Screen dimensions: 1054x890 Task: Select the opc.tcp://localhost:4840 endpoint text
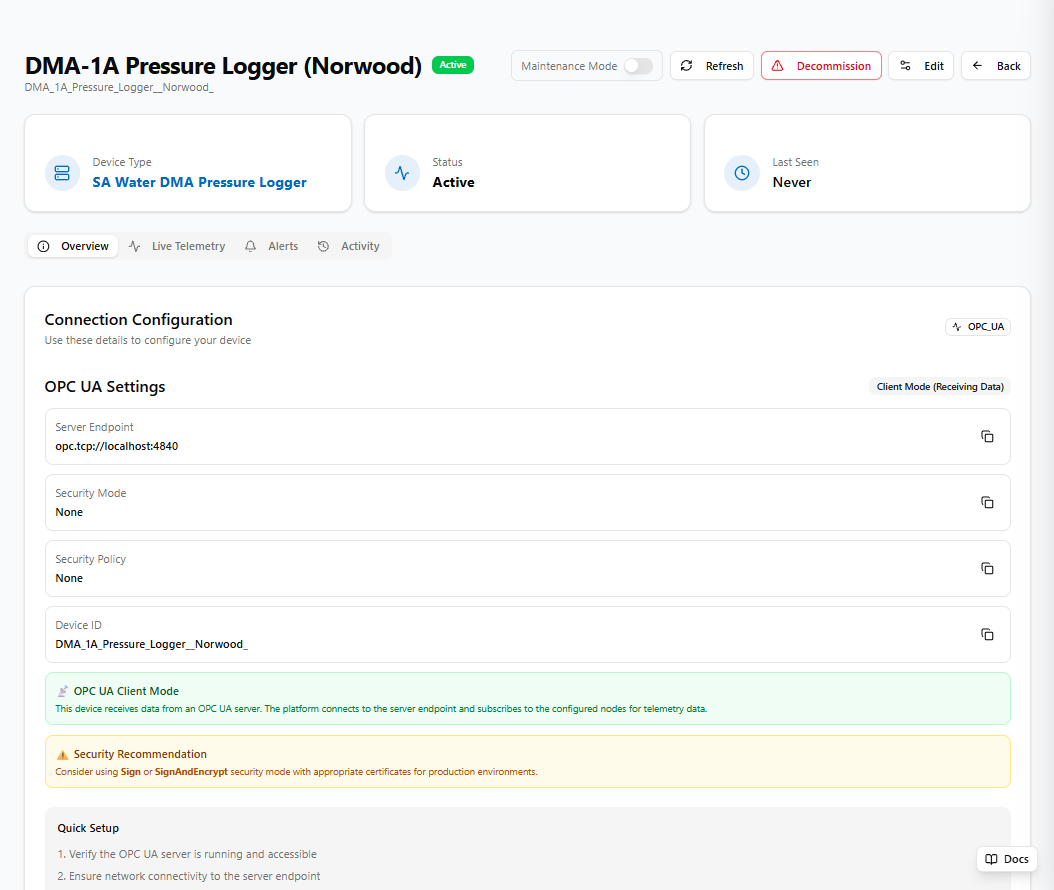pos(116,446)
